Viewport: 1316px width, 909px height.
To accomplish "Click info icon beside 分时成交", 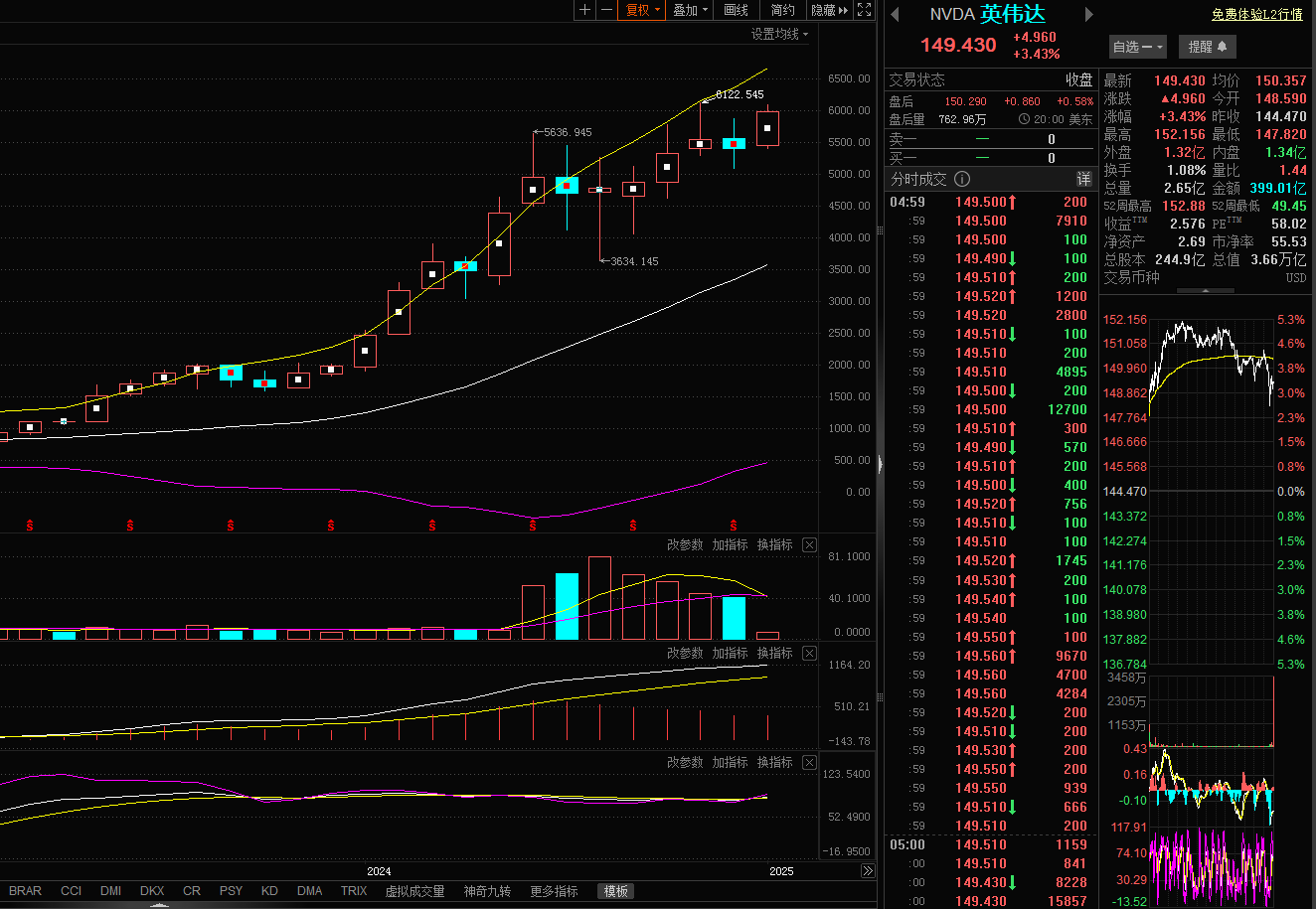I will pyautogui.click(x=962, y=179).
